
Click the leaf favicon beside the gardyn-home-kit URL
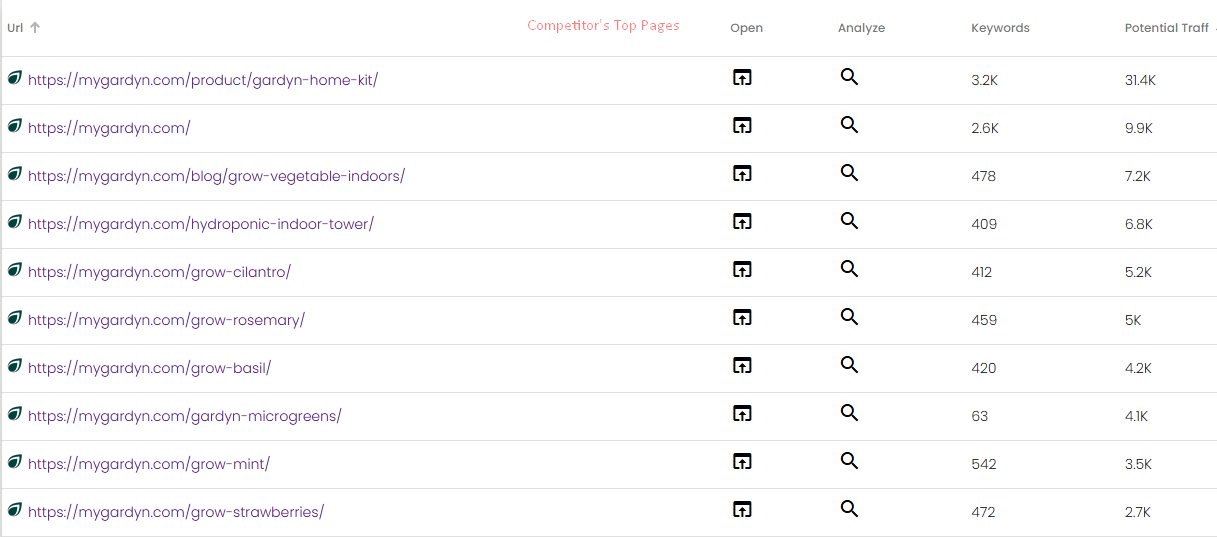[x=14, y=78]
